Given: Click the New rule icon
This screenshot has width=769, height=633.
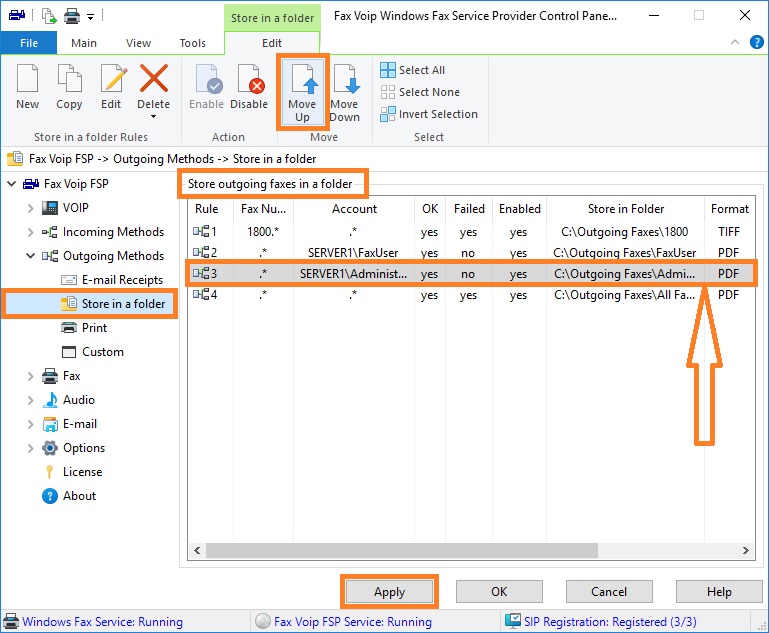Looking at the screenshot, I should pos(27,78).
